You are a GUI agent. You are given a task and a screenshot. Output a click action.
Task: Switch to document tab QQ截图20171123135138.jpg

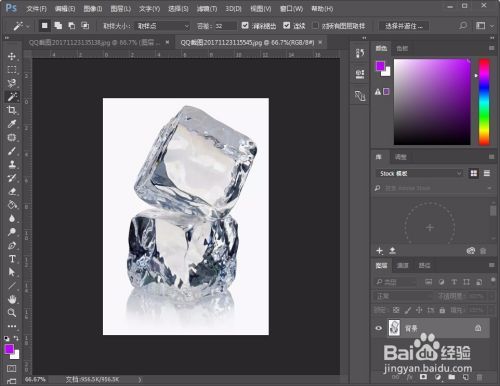[x=95, y=43]
